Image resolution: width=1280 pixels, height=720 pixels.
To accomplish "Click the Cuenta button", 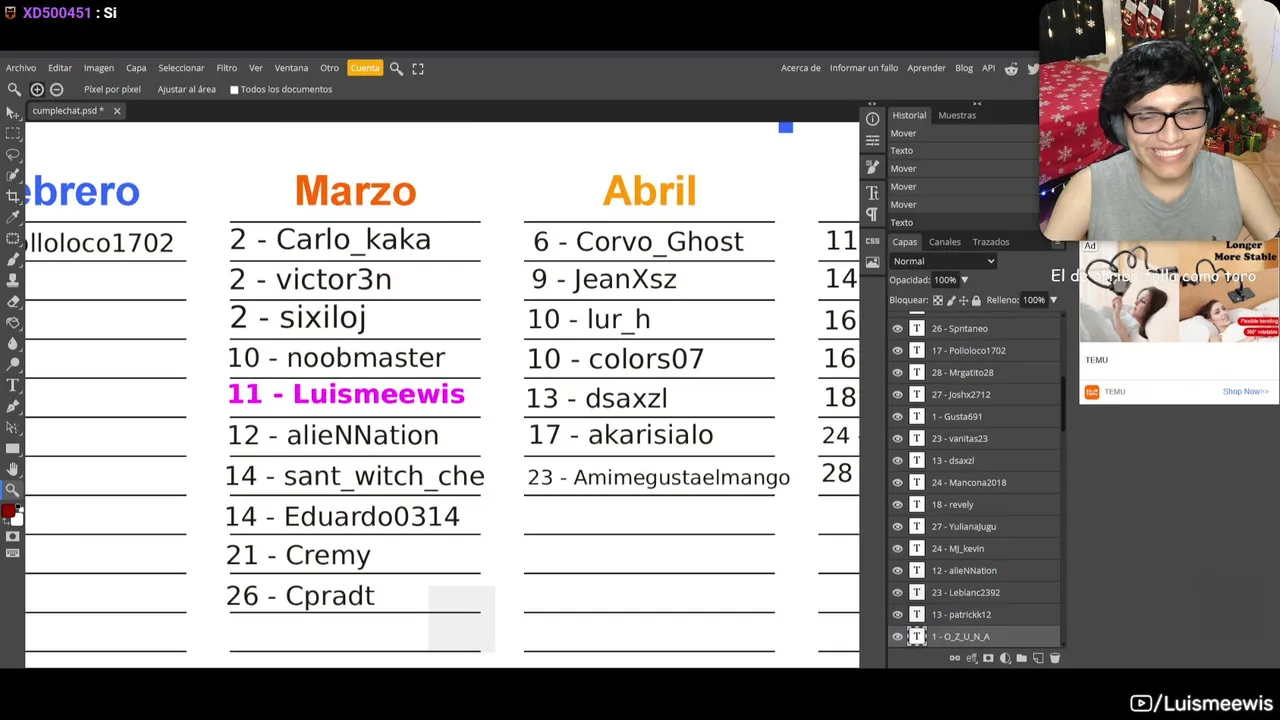I will [x=365, y=68].
